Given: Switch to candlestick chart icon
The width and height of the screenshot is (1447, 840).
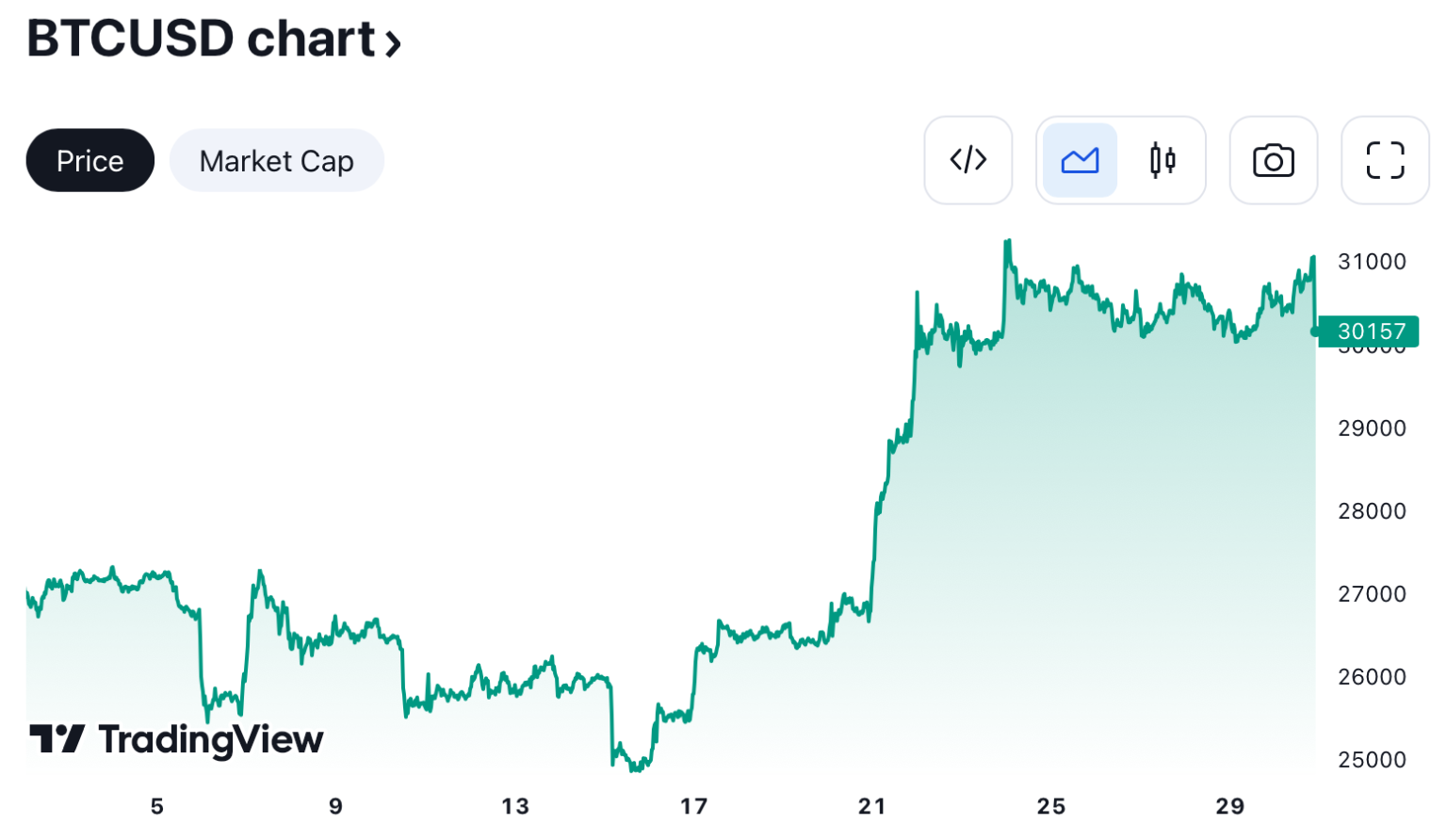Looking at the screenshot, I should click(1163, 159).
